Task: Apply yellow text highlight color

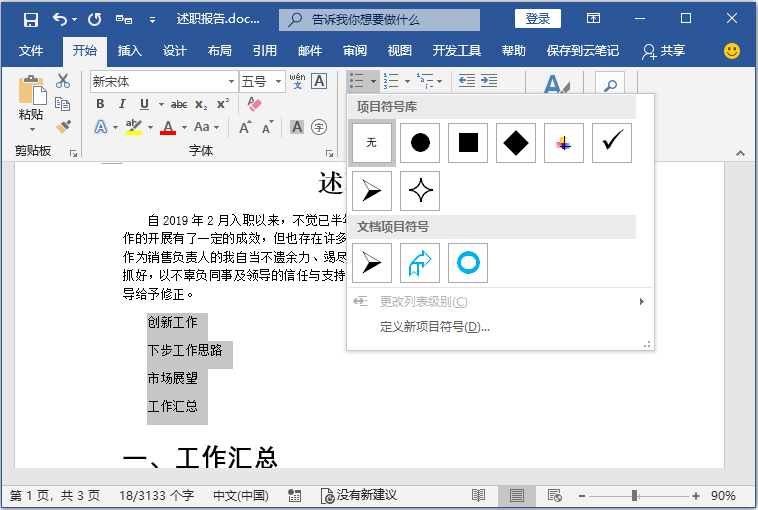Action: (x=133, y=127)
